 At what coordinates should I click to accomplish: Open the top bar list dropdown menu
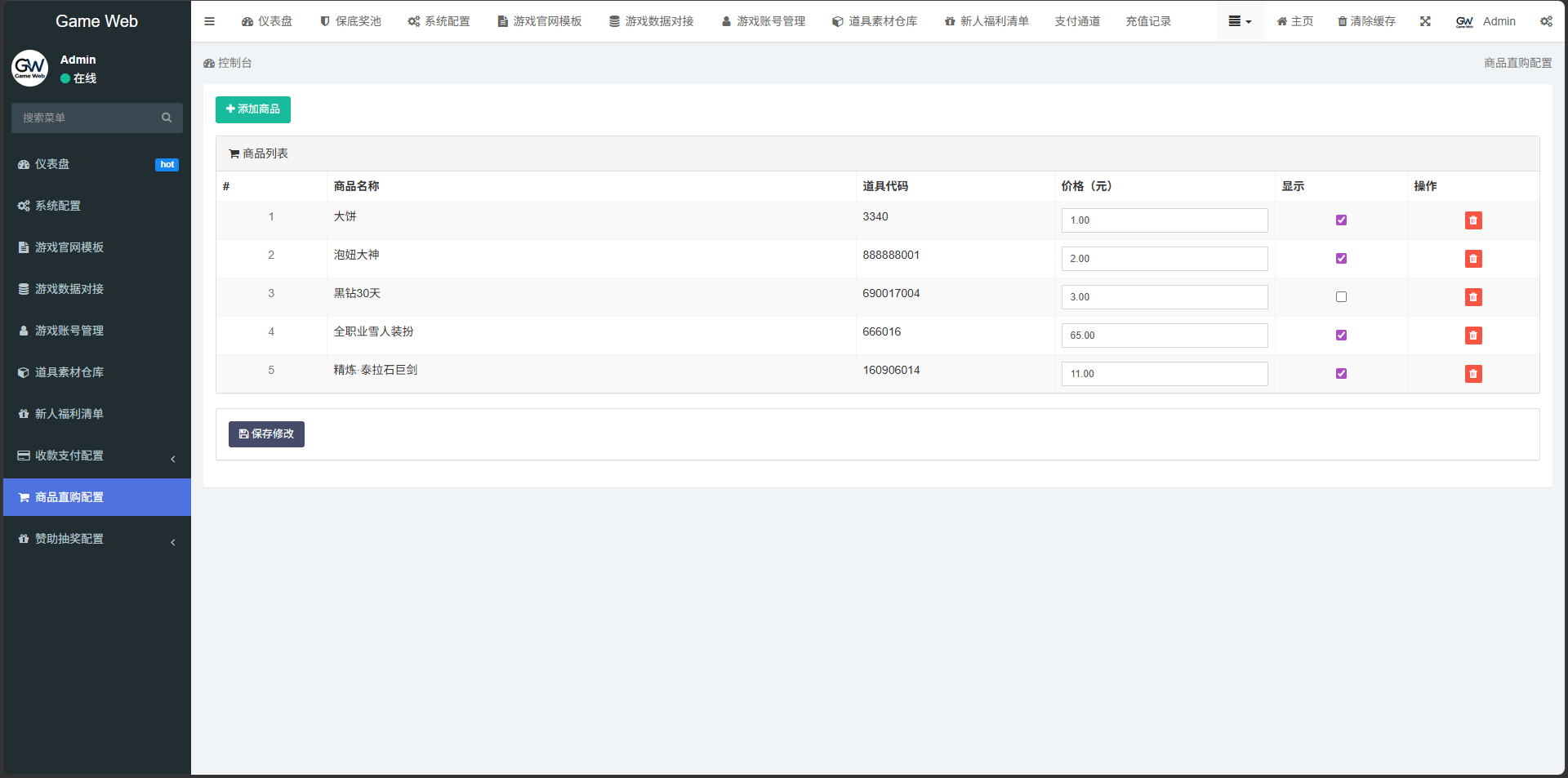pyautogui.click(x=1240, y=21)
